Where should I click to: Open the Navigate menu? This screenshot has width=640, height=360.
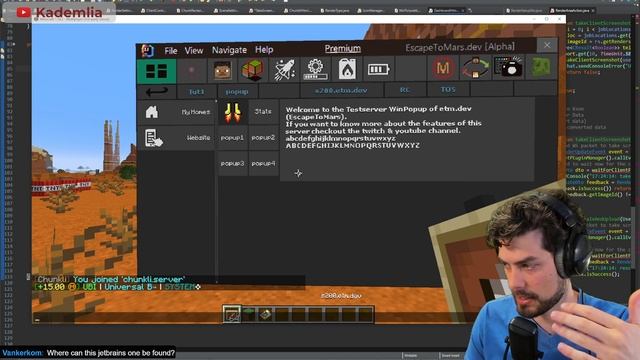click(229, 50)
